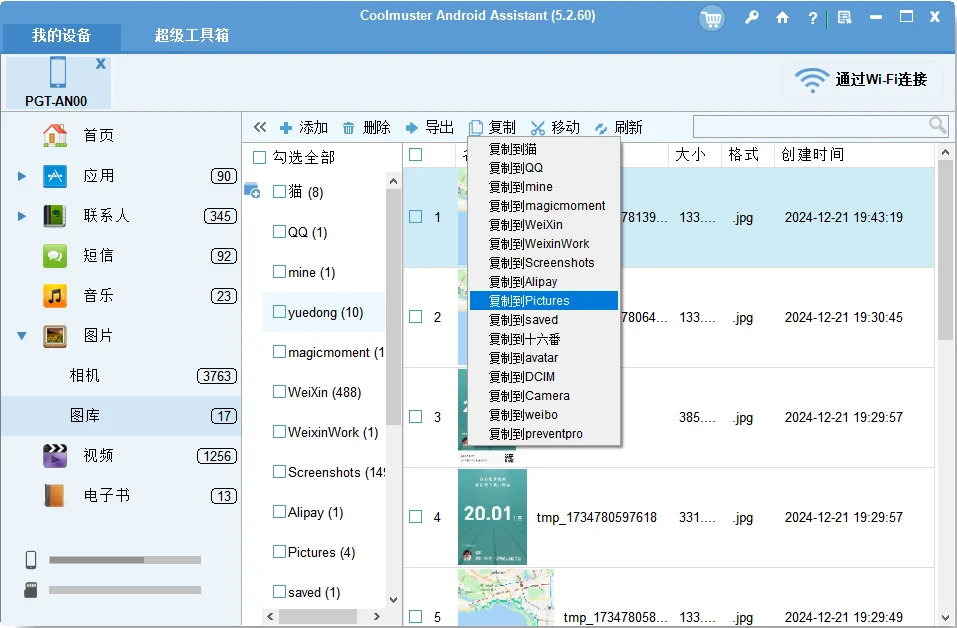This screenshot has height=628, width=957.
Task: Choose 复制到Pictures from the copy menu
Action: click(544, 301)
